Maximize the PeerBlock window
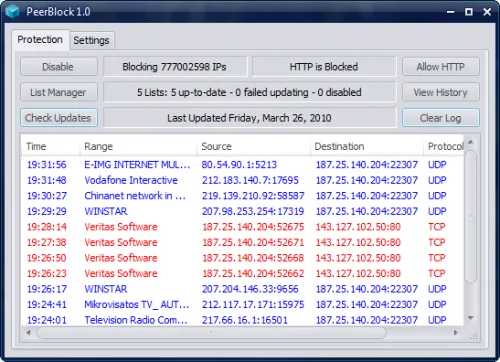Image resolution: width=500 pixels, height=362 pixels. coord(469,12)
